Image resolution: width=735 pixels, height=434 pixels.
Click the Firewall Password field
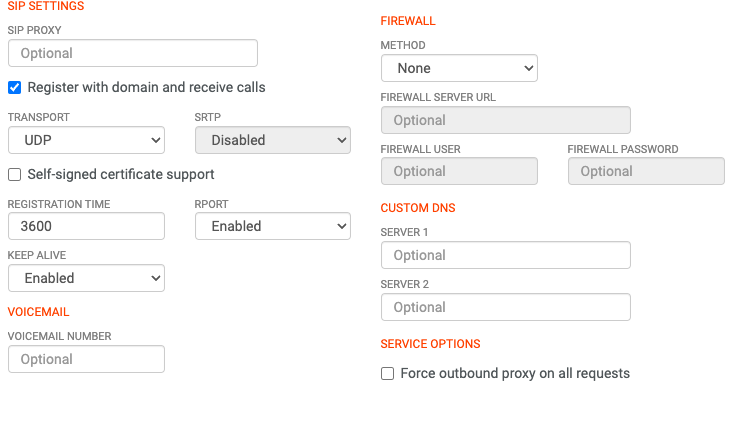point(646,171)
